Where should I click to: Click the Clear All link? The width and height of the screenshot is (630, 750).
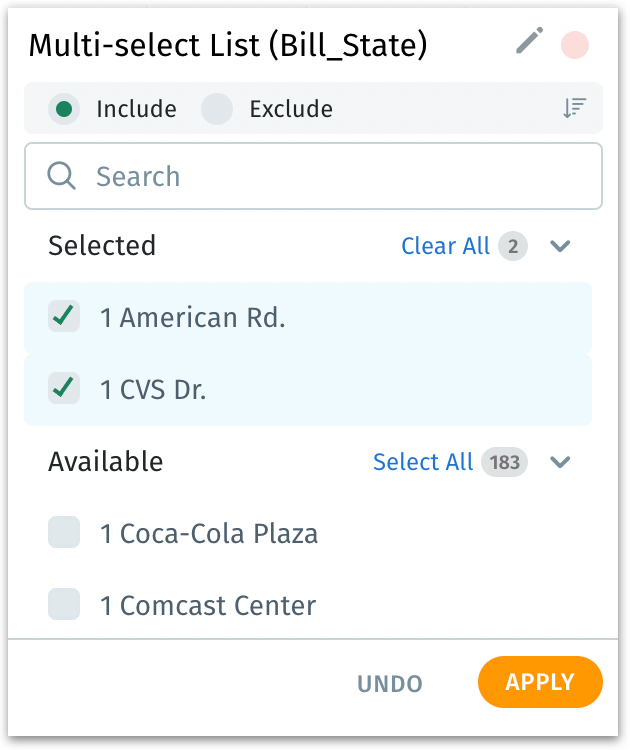(x=445, y=246)
